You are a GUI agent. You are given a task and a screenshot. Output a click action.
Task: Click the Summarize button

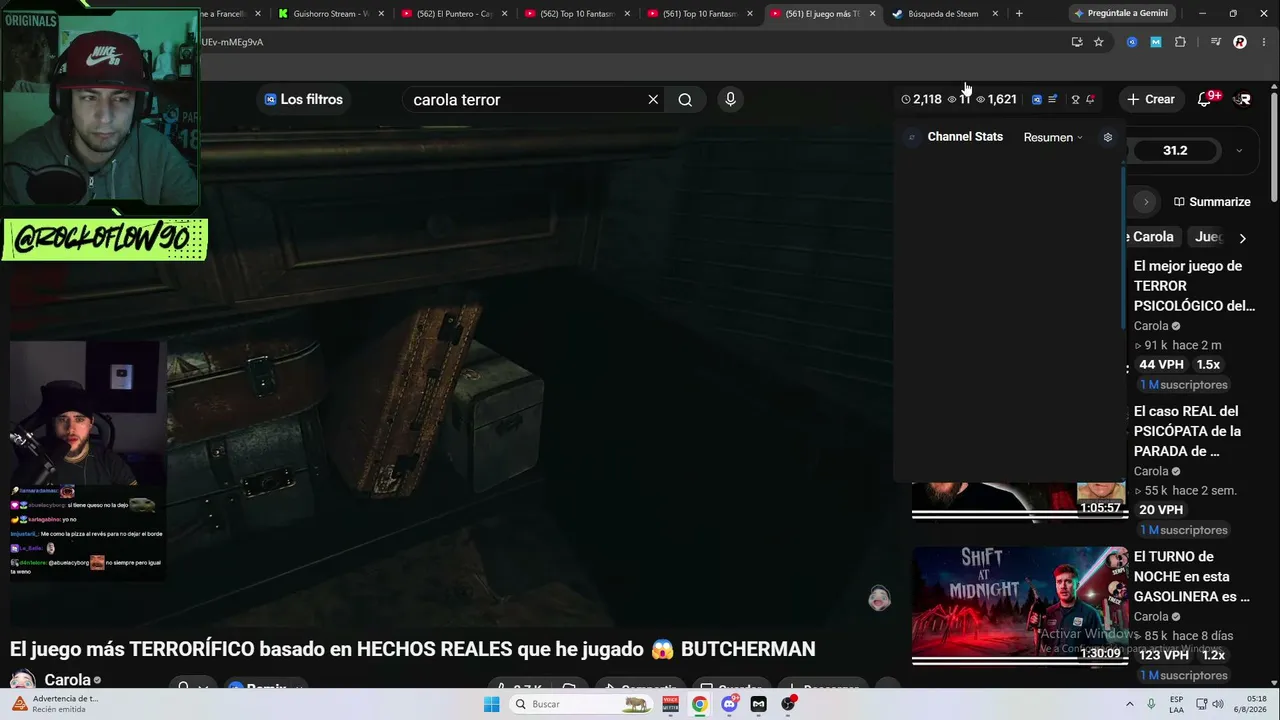1212,202
